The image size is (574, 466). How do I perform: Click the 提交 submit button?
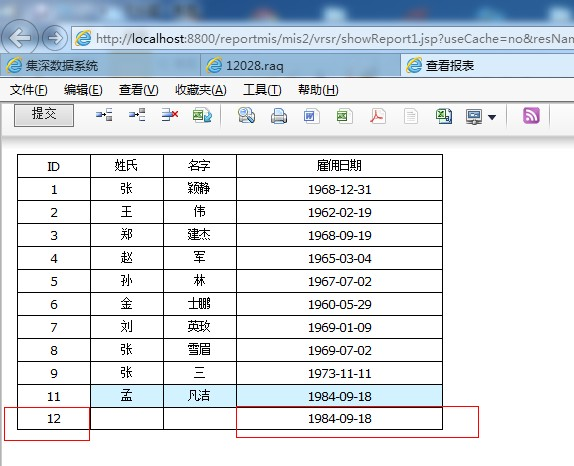44,115
